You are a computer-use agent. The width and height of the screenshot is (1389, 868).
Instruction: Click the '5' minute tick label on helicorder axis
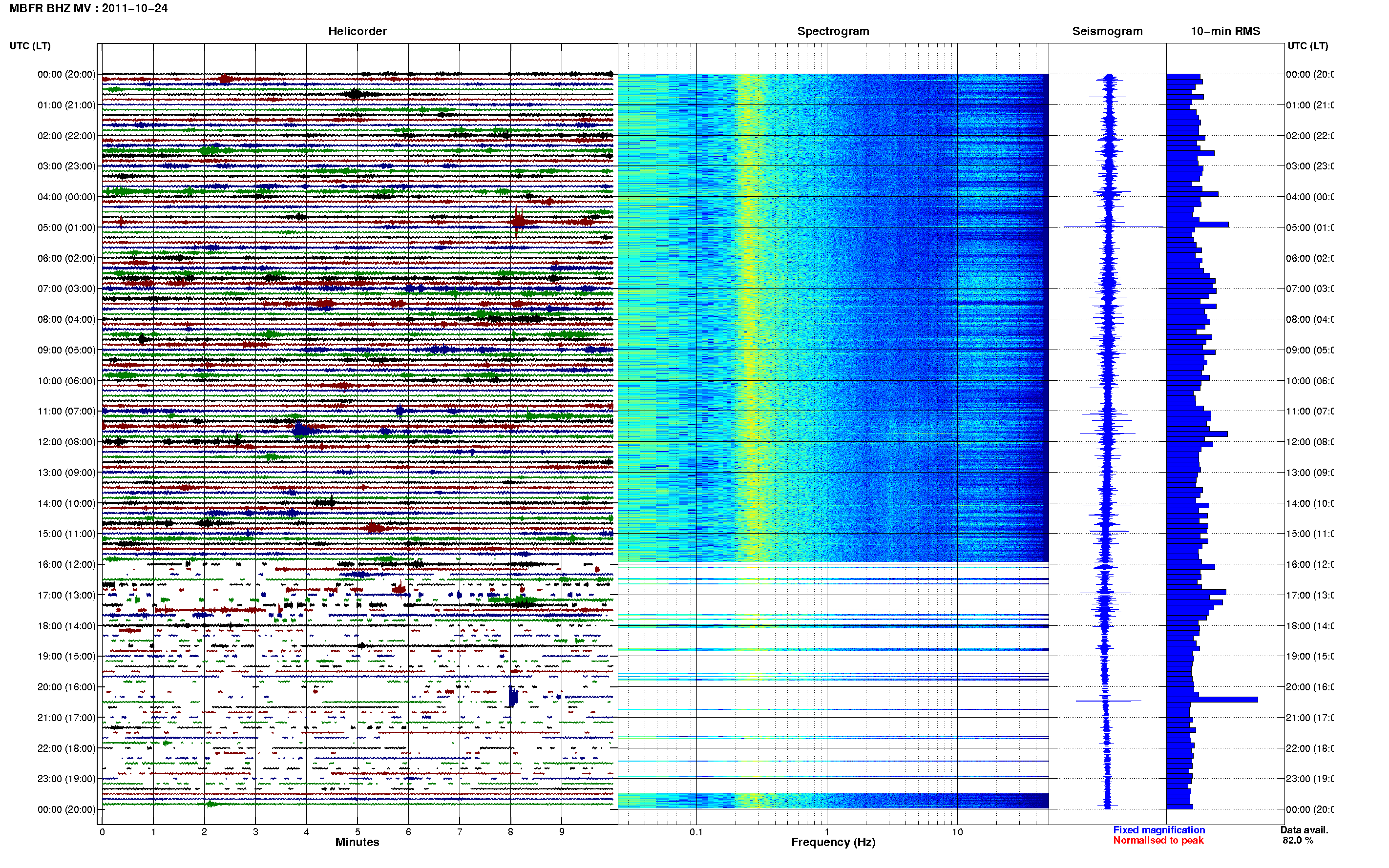(357, 832)
